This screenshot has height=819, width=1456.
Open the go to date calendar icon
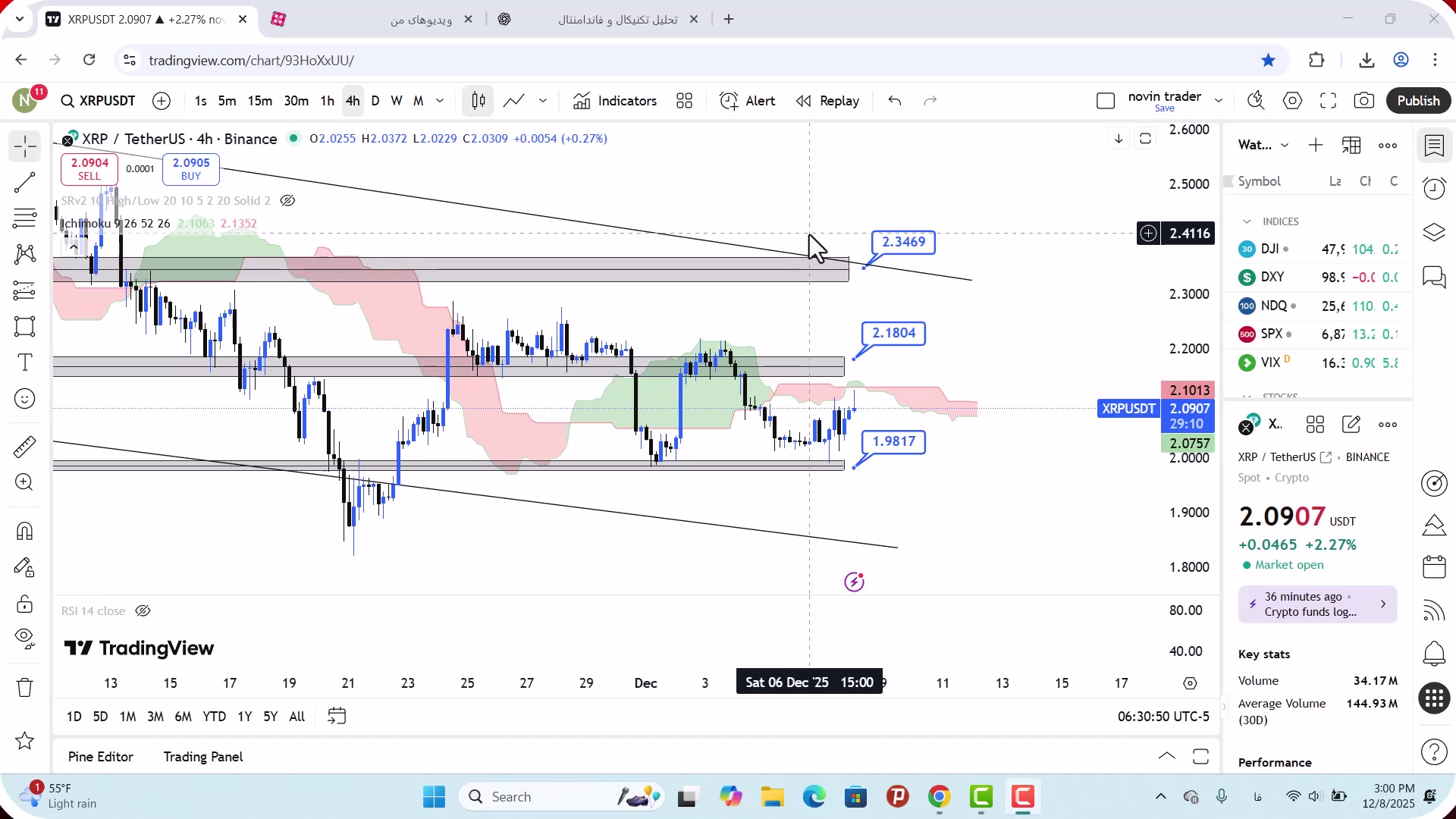click(337, 717)
